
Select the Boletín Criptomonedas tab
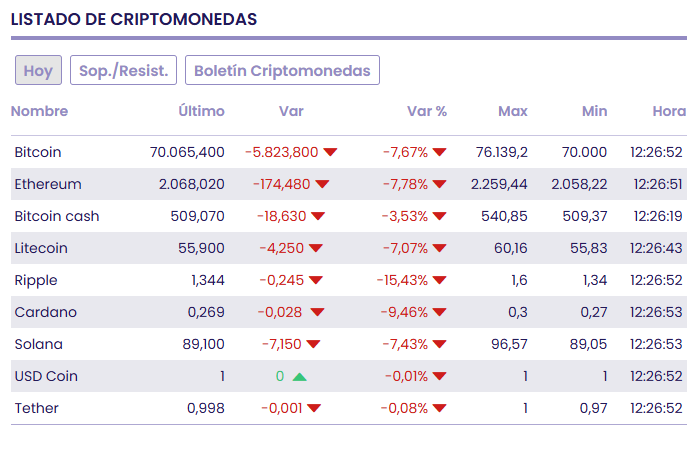pyautogui.click(x=282, y=71)
